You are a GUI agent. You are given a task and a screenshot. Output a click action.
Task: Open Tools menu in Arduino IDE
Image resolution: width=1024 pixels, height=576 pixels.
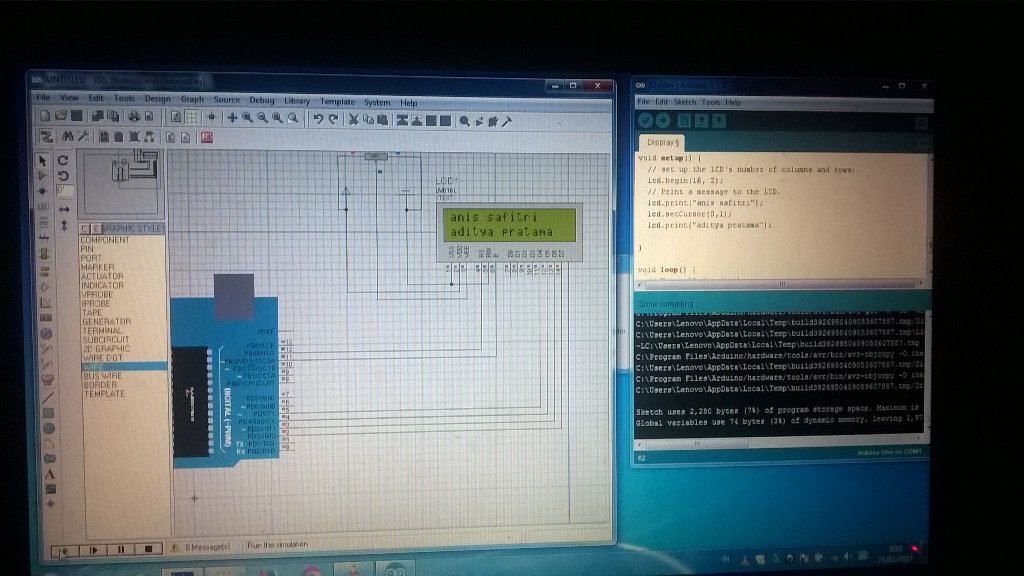pos(711,102)
